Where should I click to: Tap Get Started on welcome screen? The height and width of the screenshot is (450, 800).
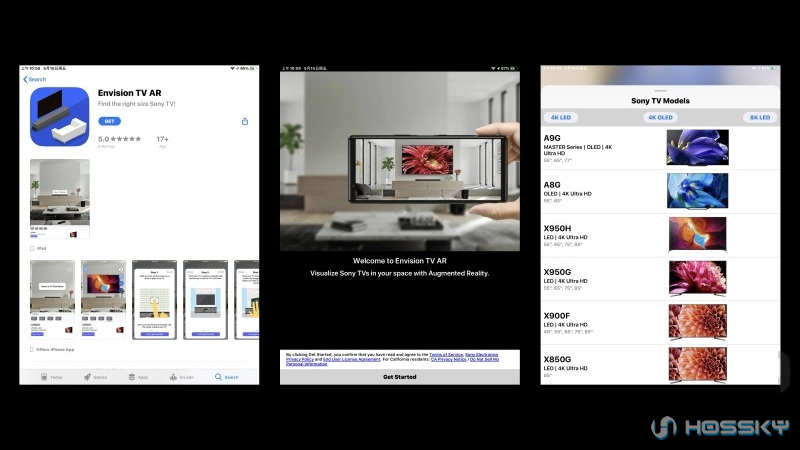(x=399, y=377)
